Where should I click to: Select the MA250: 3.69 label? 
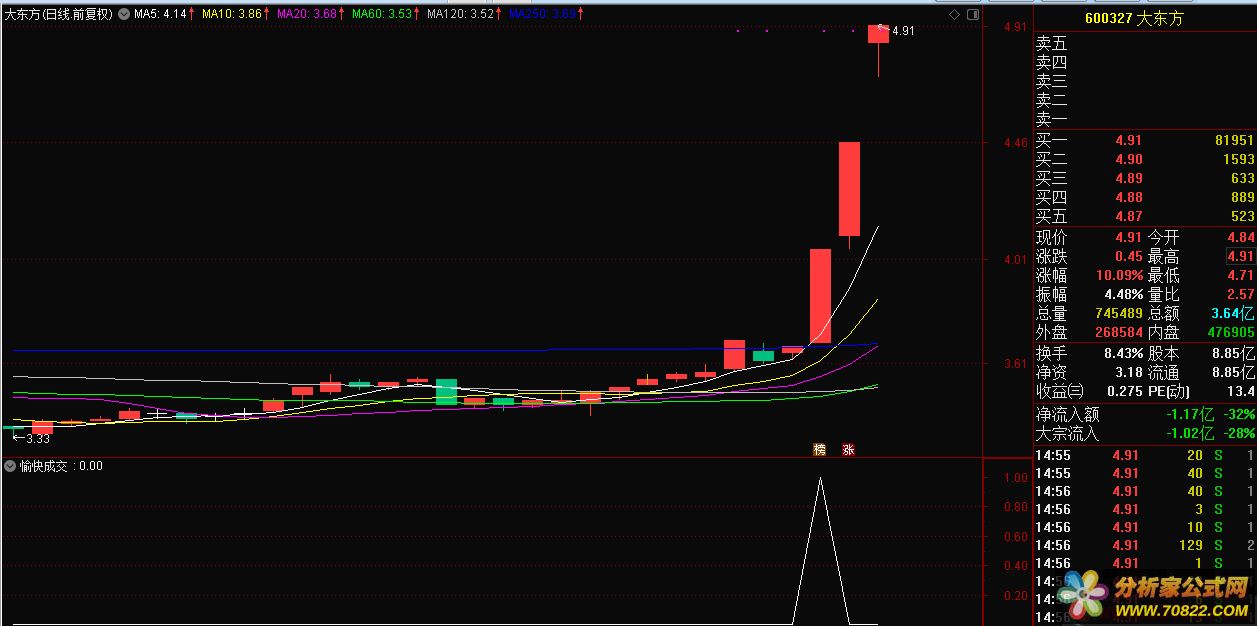coord(543,15)
